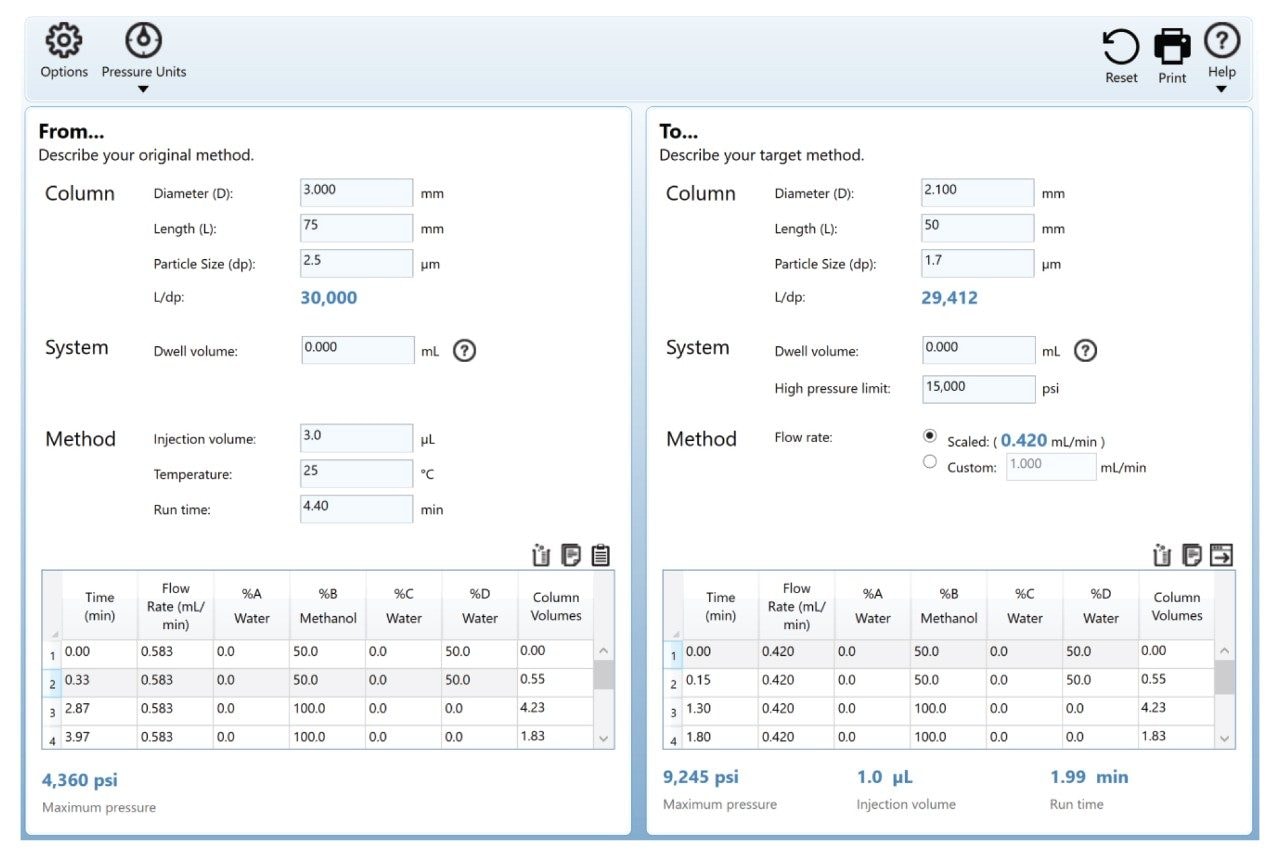1280x853 pixels.
Task: Click original table cell time 0.33
Action: (99, 682)
